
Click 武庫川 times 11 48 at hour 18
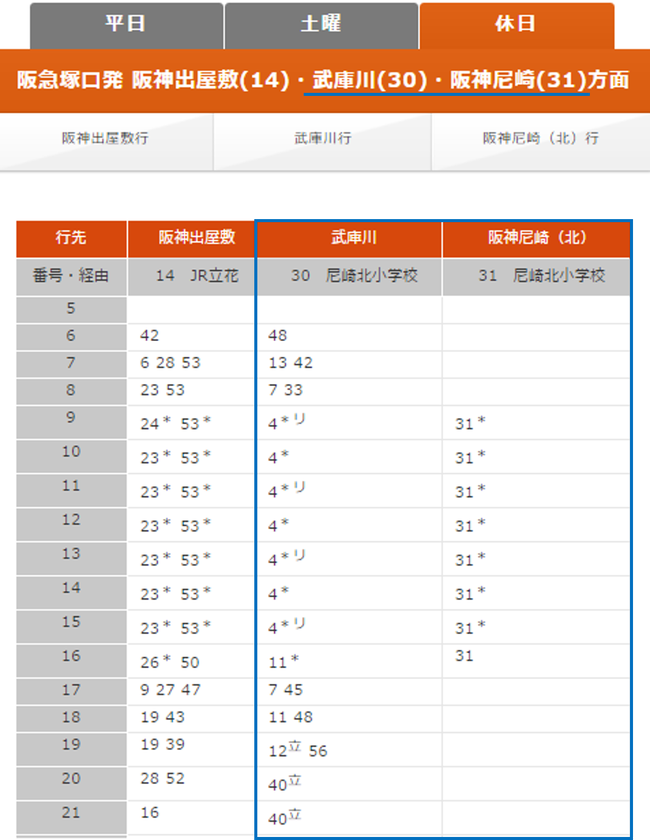(x=290, y=718)
